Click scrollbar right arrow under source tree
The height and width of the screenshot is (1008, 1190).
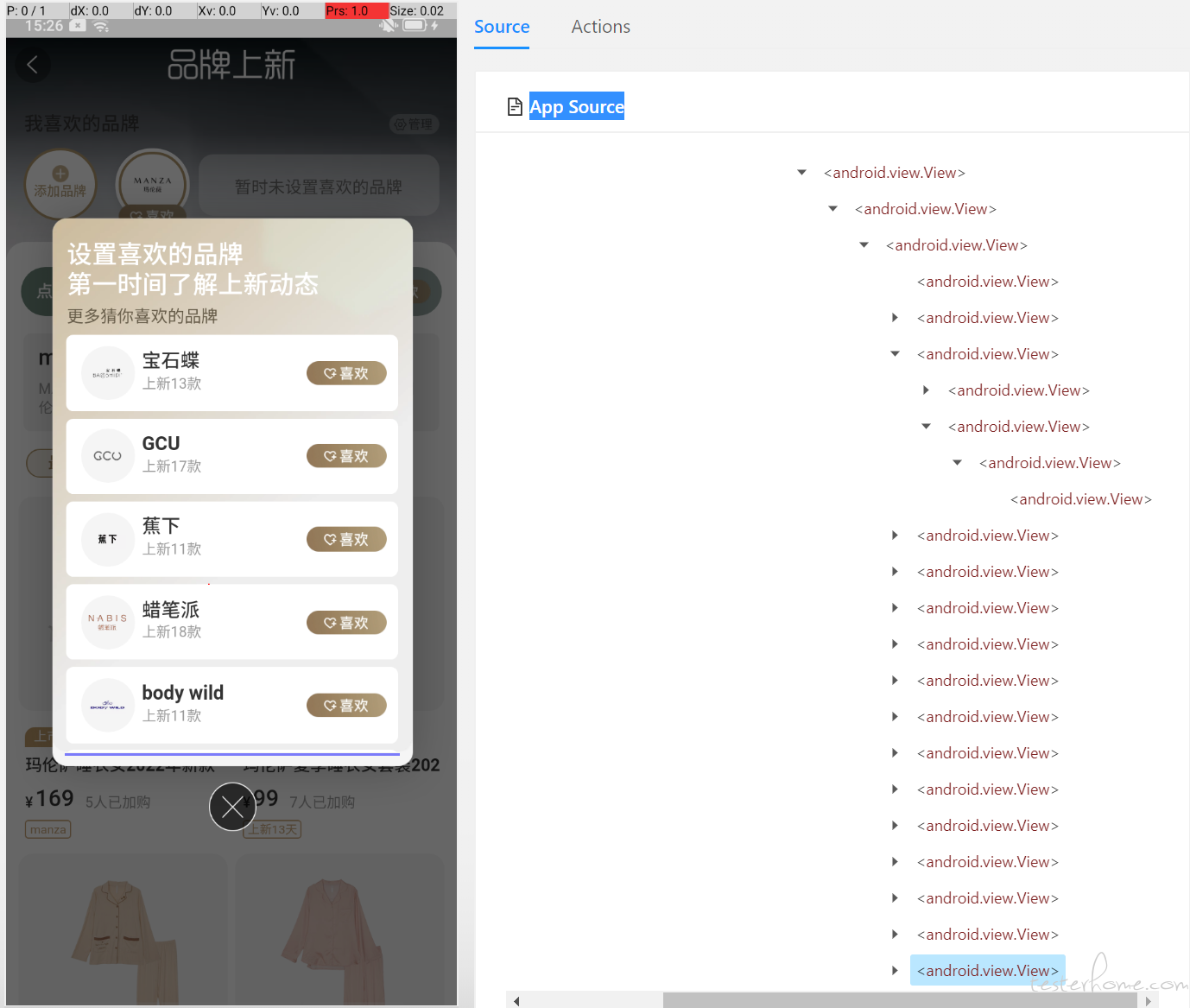point(1148,1000)
